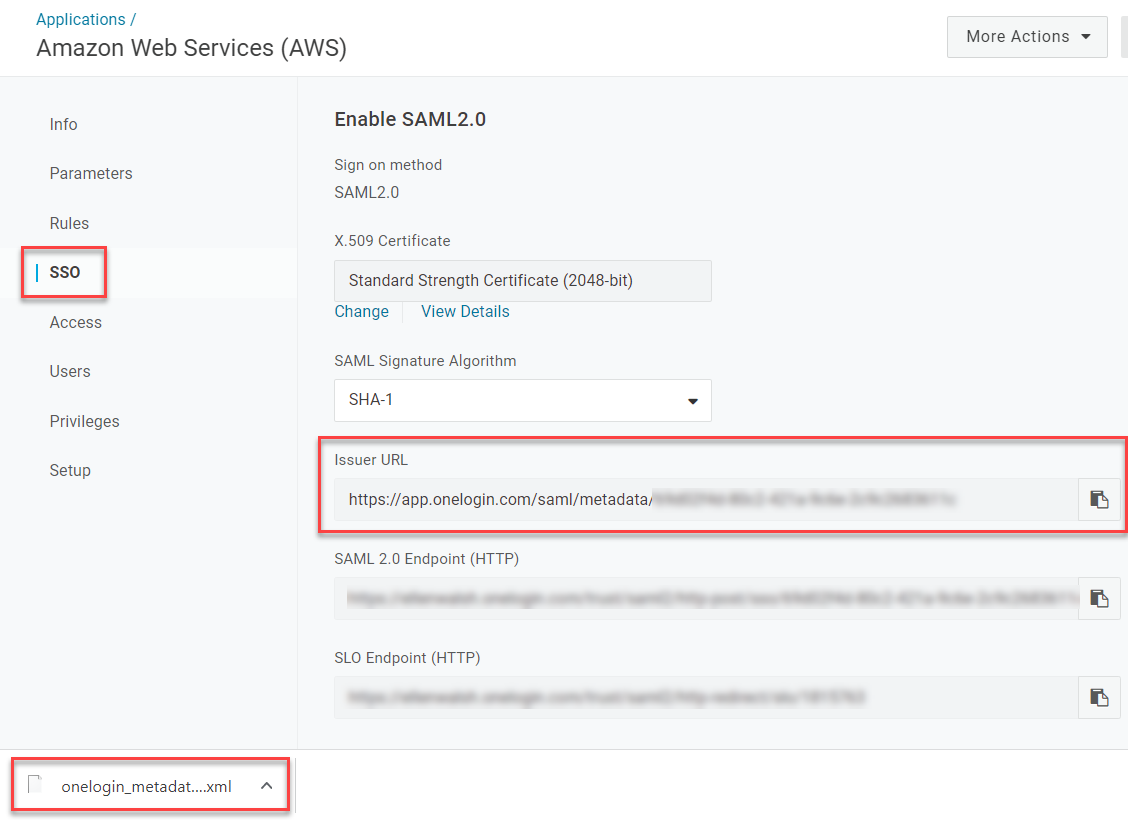Click the Enable SAML2.0 heading
The image size is (1128, 820).
click(410, 119)
